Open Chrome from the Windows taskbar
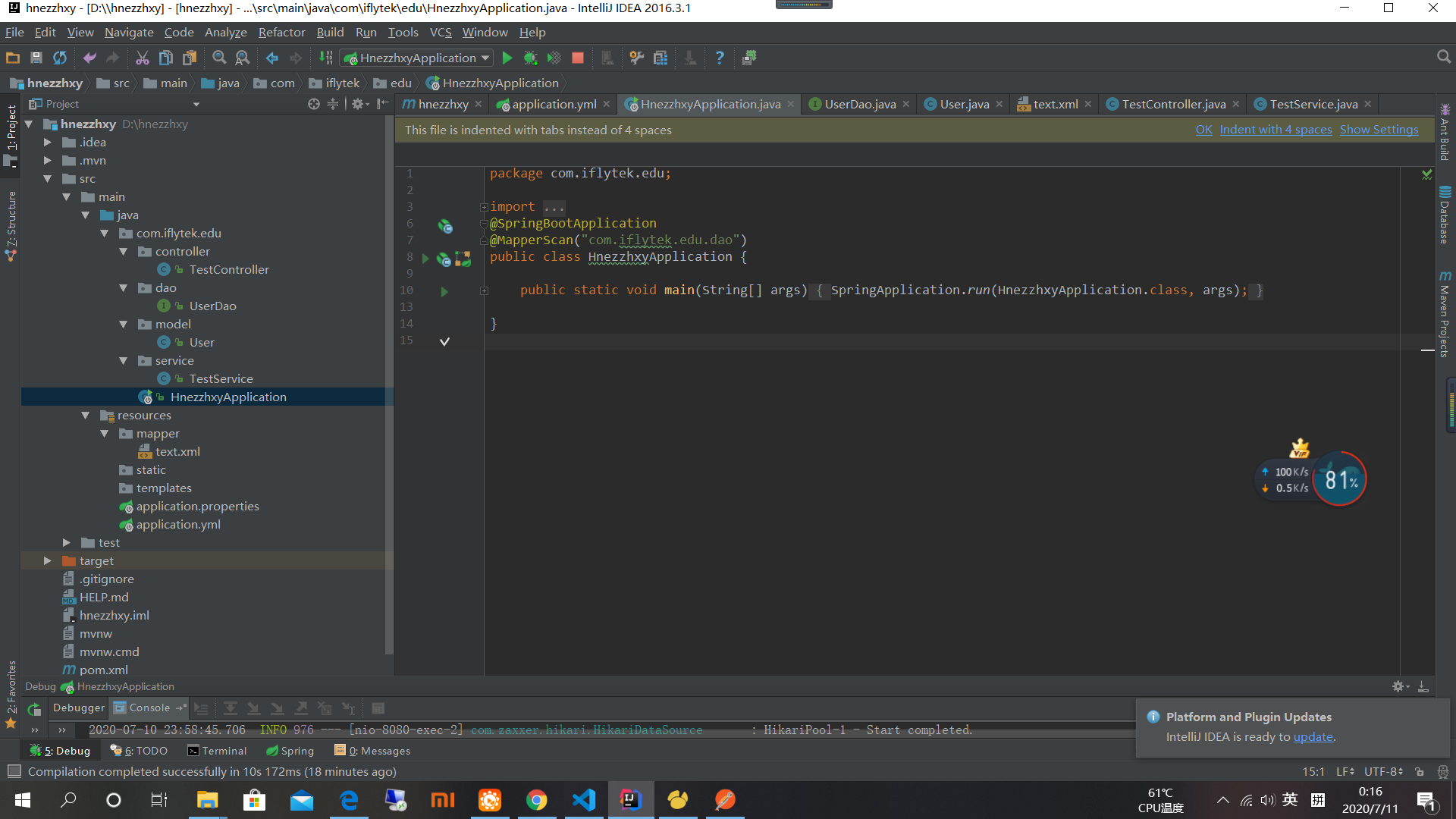This screenshot has height=819, width=1456. tap(536, 800)
